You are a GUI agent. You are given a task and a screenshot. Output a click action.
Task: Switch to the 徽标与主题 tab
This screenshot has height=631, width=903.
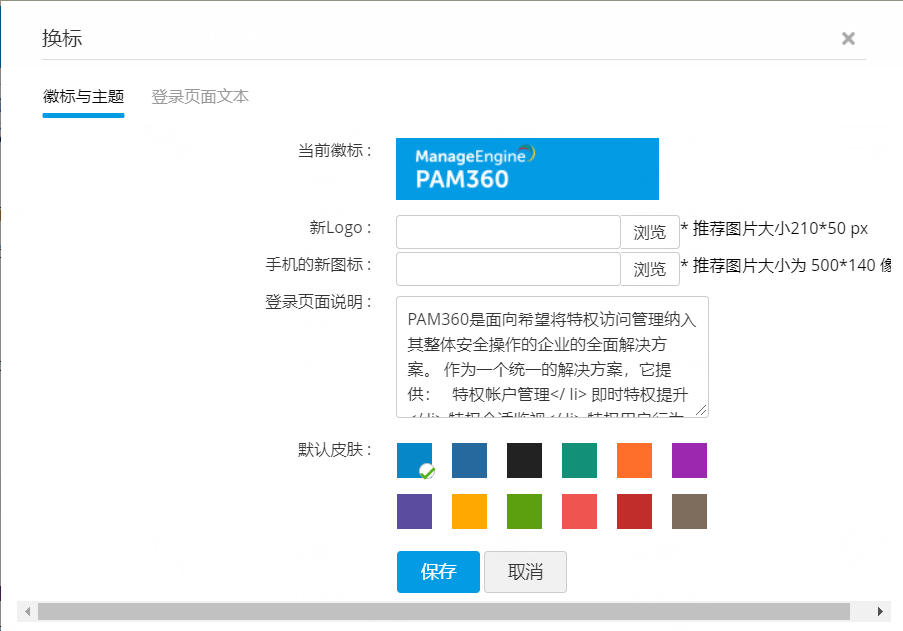point(84,96)
